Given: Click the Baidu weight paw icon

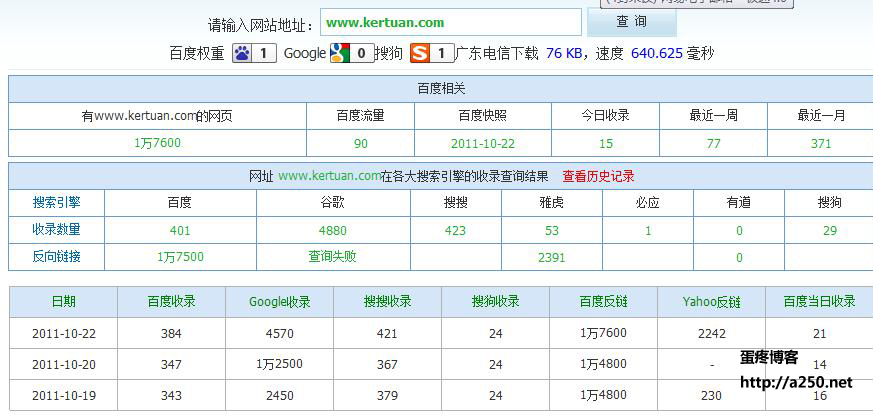Looking at the screenshot, I should [242, 53].
